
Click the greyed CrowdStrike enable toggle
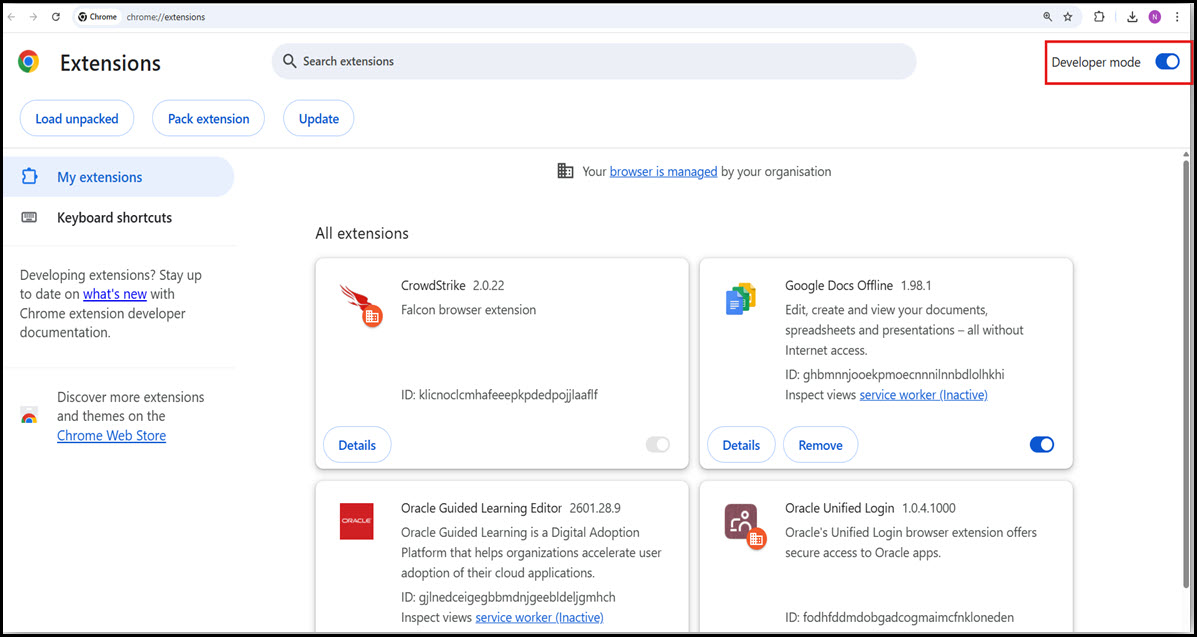657,445
